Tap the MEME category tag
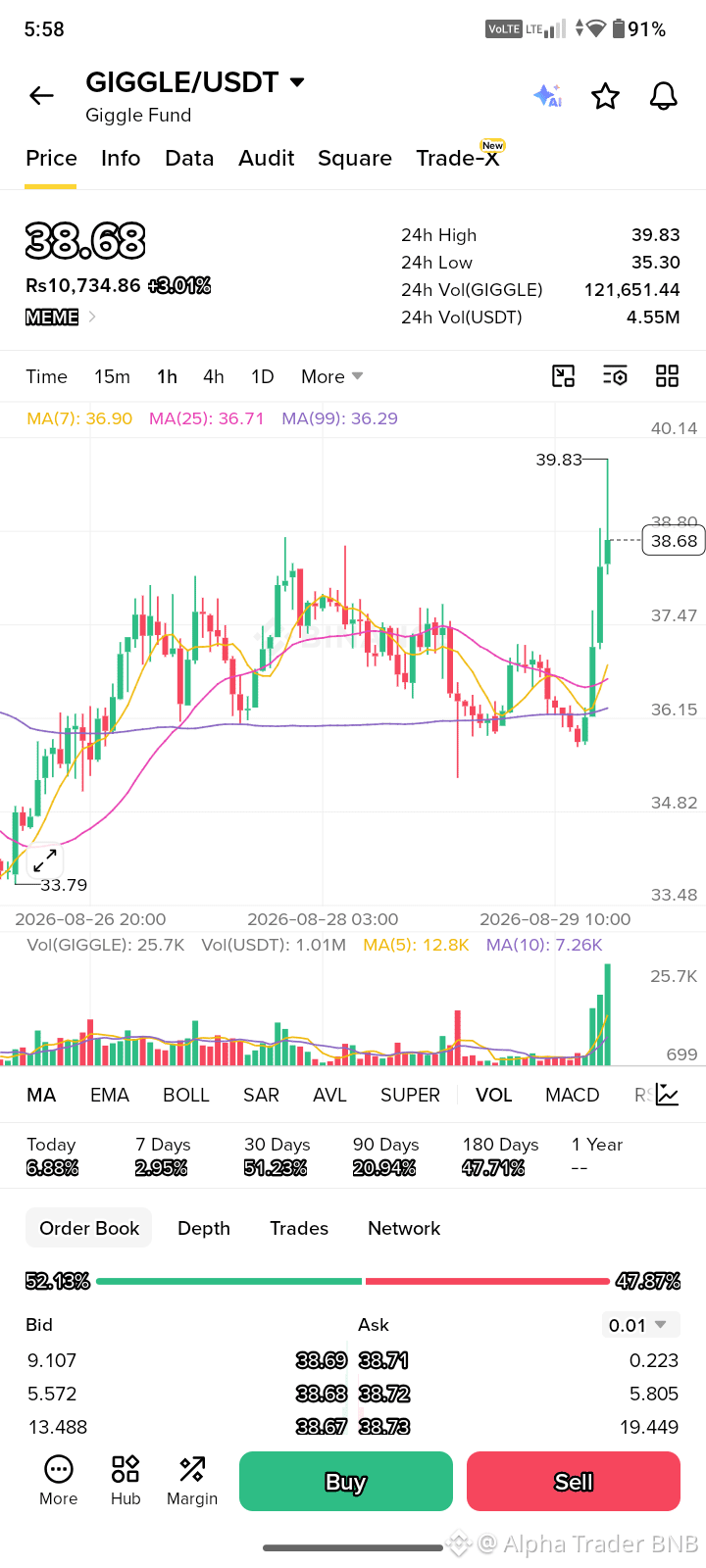This screenshot has width=706, height=1568. point(52,317)
